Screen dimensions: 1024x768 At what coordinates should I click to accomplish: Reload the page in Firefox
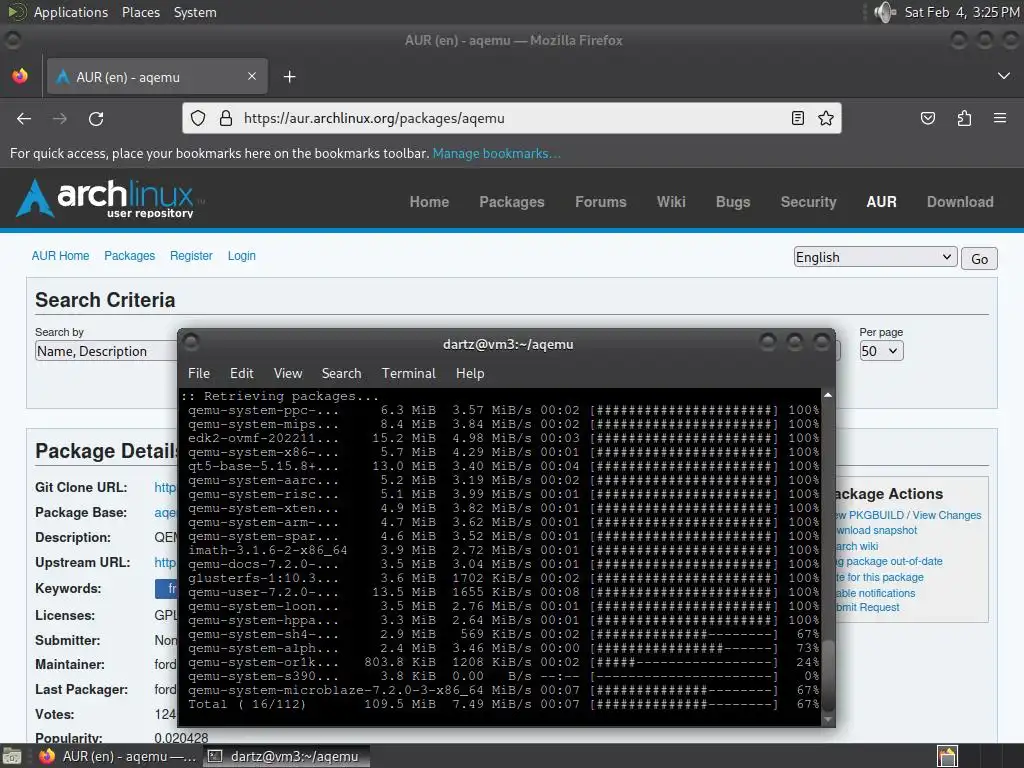(x=96, y=118)
